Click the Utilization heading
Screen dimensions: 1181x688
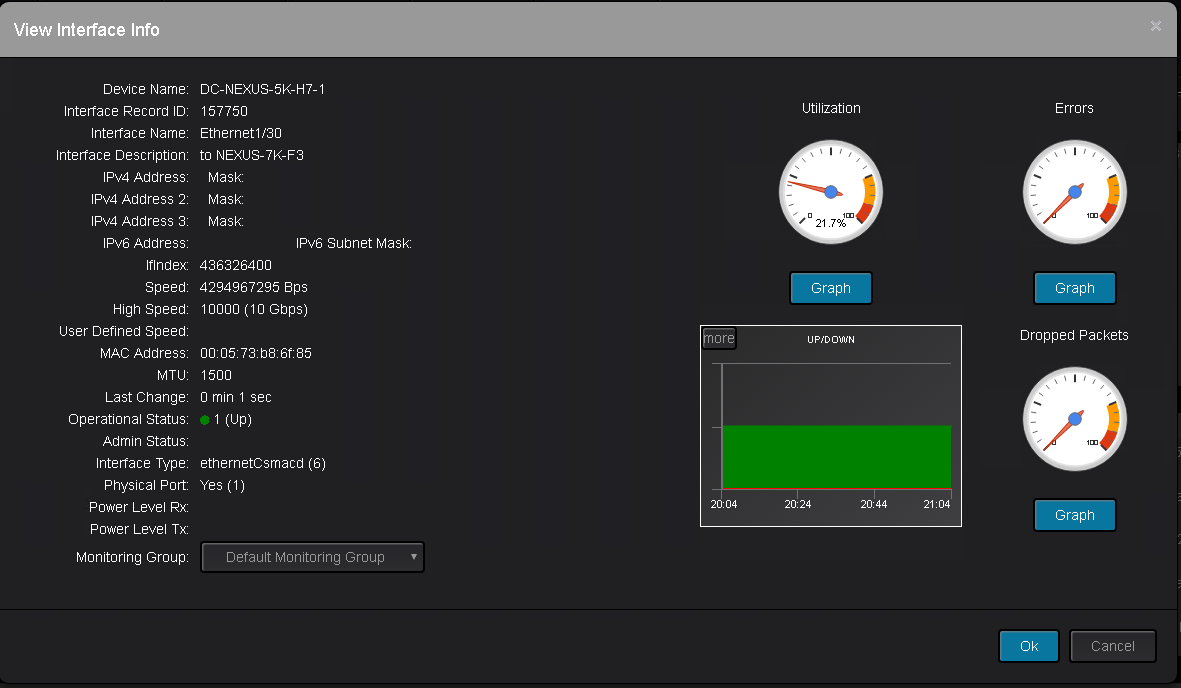pos(831,109)
